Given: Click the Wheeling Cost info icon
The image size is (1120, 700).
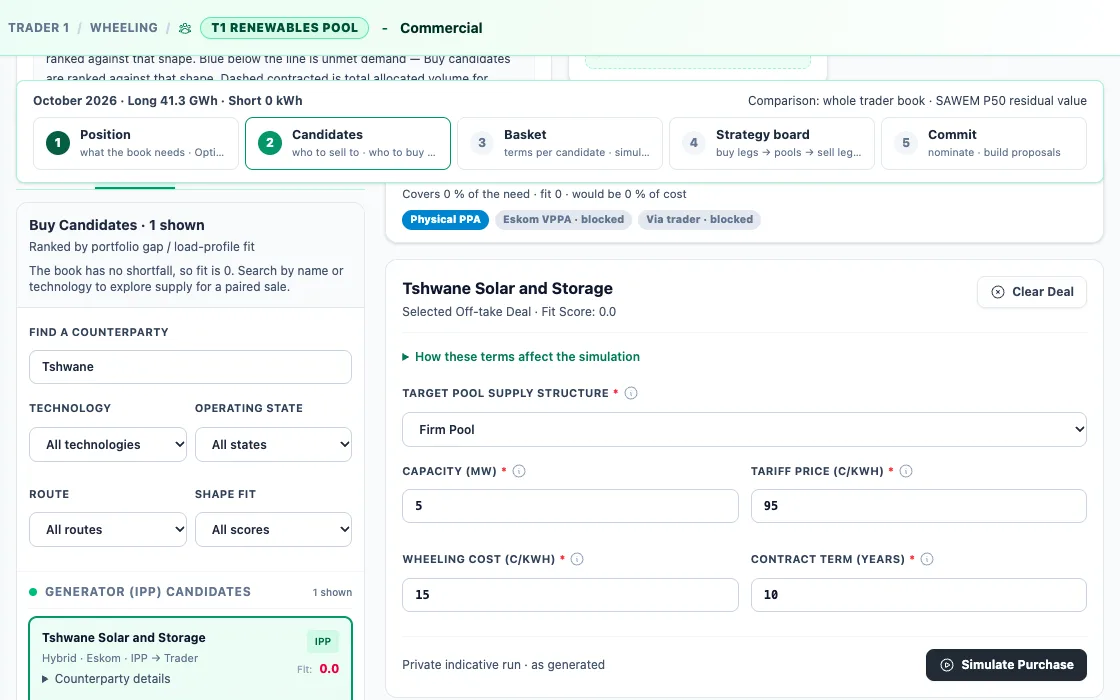Looking at the screenshot, I should click(577, 559).
